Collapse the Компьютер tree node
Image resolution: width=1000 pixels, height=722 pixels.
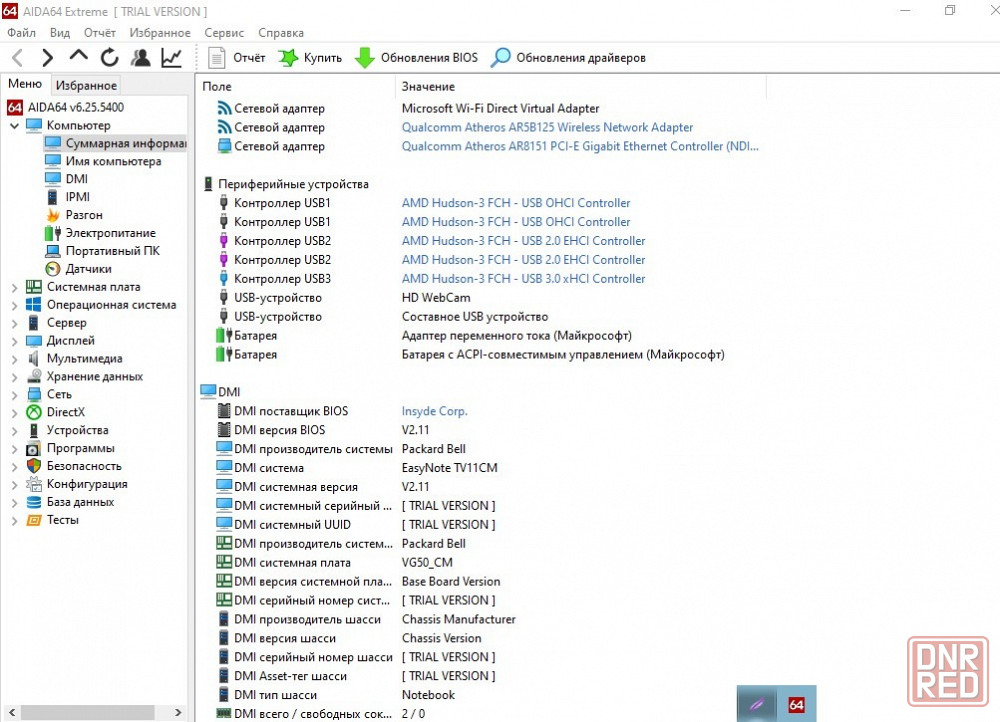pos(14,126)
